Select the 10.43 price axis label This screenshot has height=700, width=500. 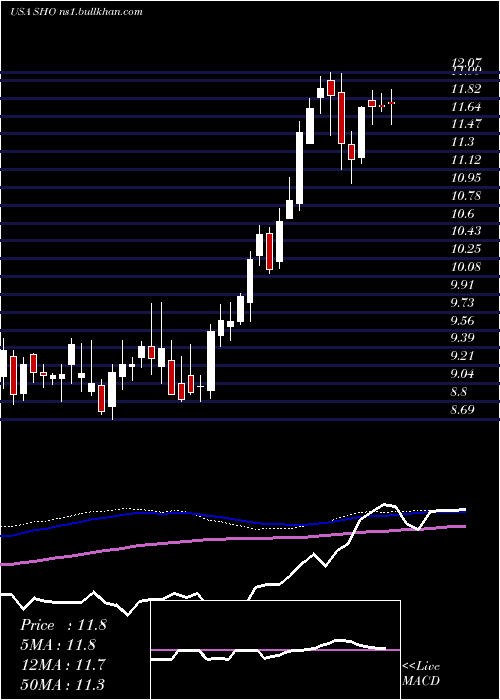pos(466,231)
